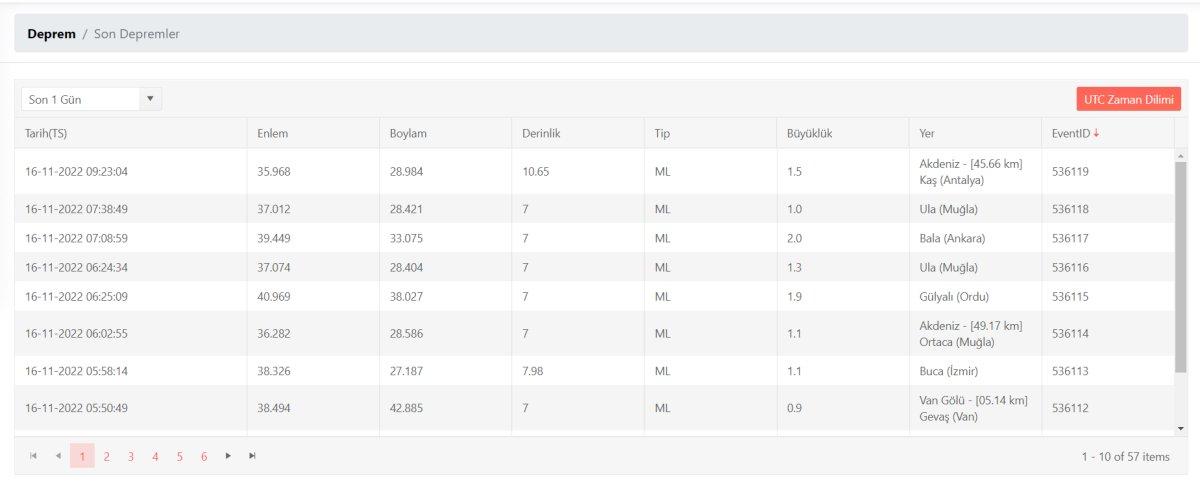This screenshot has width=1200, height=486.
Task: Toggle UTC Zaman Dilimi time zone
Action: [1128, 99]
